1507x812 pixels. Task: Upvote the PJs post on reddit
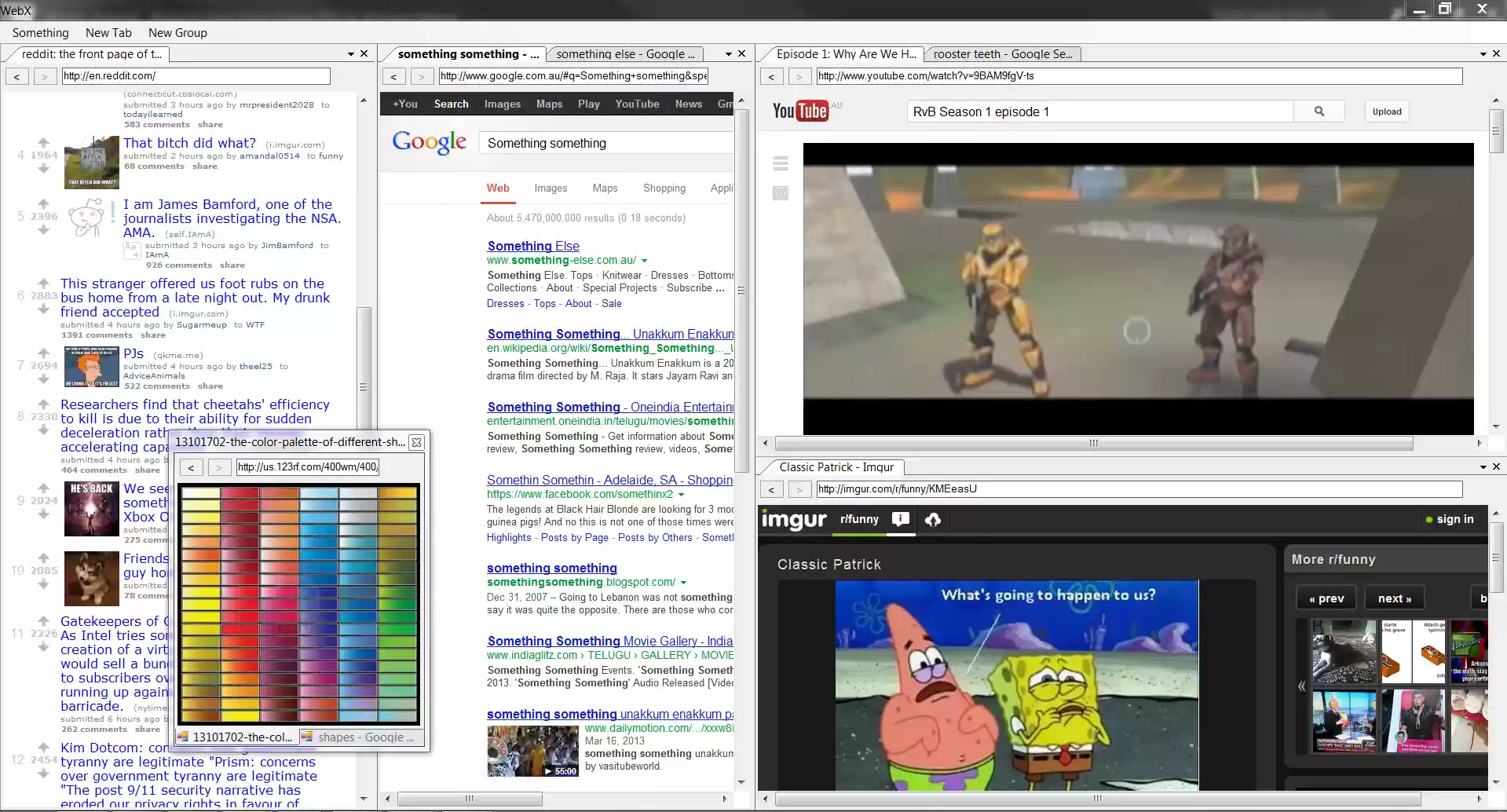[43, 353]
